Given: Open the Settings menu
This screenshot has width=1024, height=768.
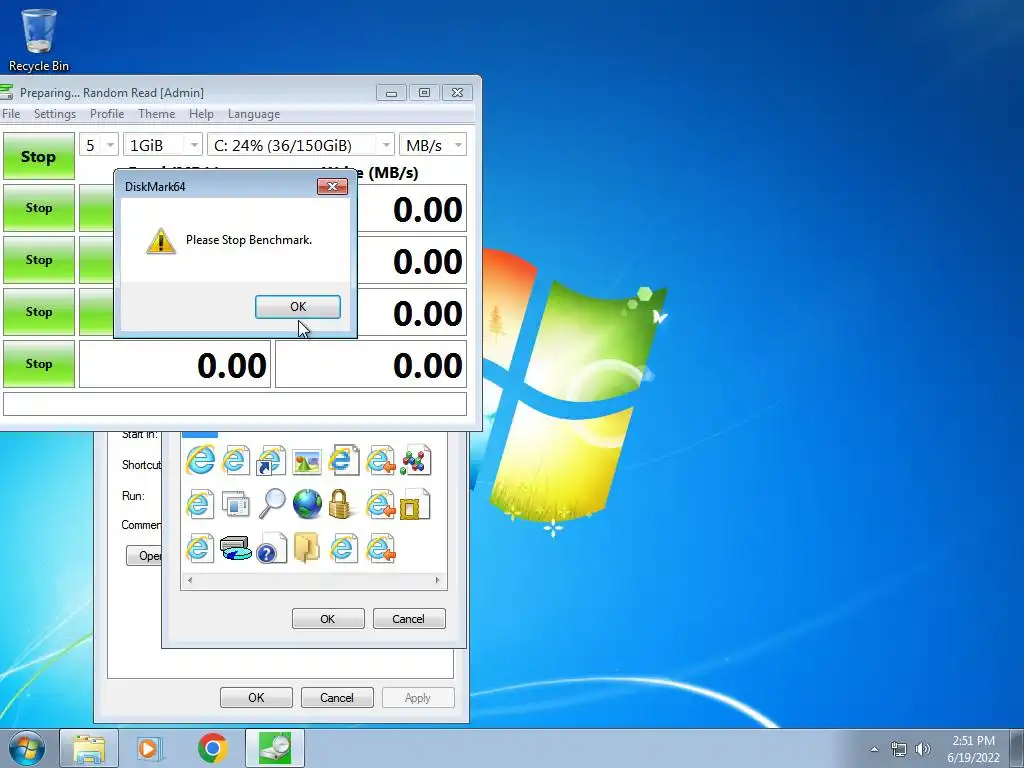Looking at the screenshot, I should click(x=55, y=114).
